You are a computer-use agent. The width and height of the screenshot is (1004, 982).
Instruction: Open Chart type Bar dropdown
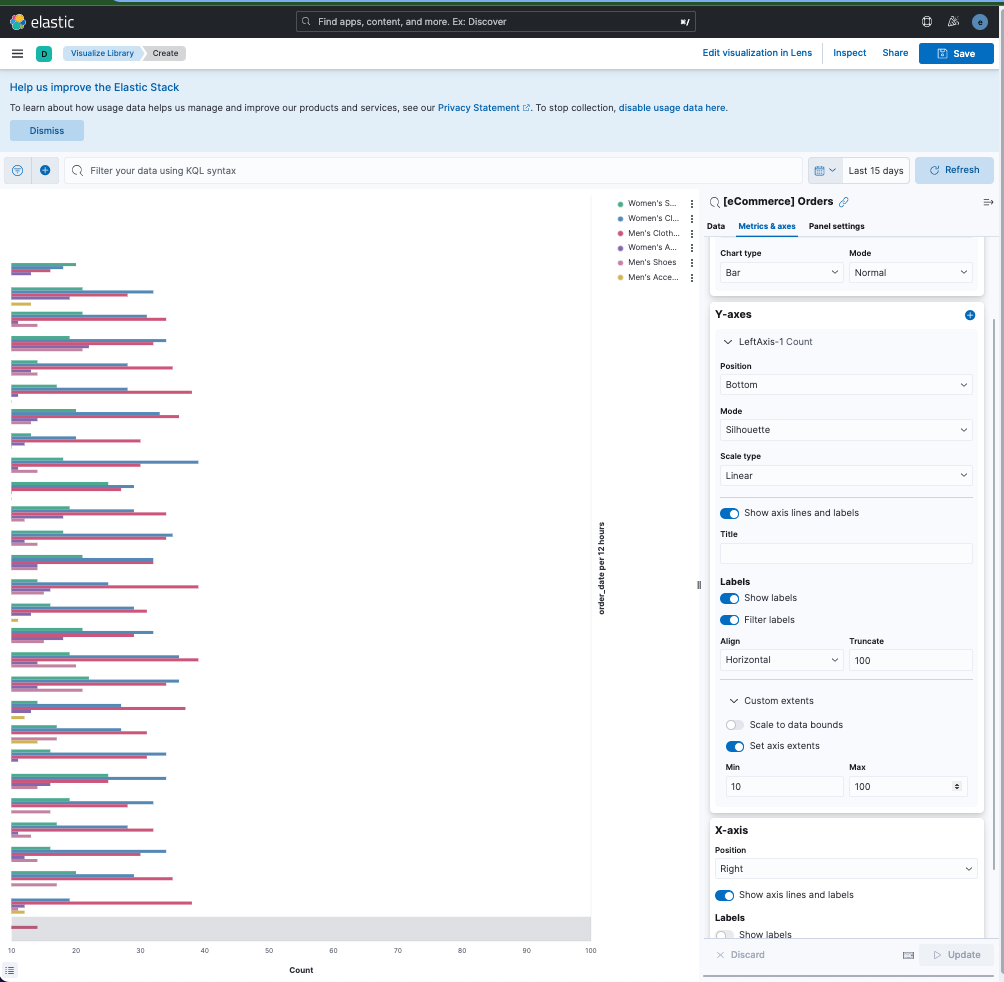[781, 273]
